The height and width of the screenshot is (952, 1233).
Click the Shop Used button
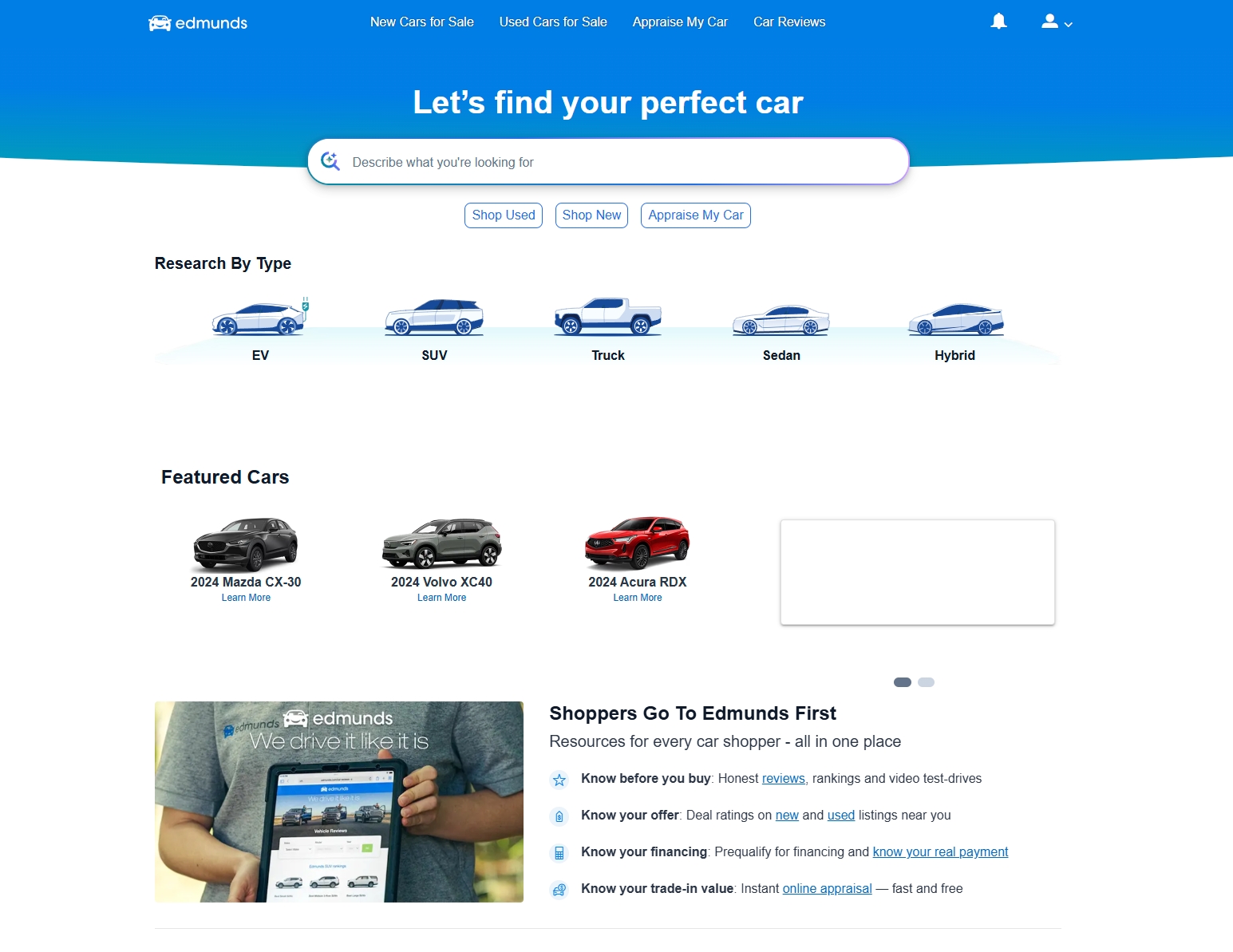pyautogui.click(x=504, y=215)
